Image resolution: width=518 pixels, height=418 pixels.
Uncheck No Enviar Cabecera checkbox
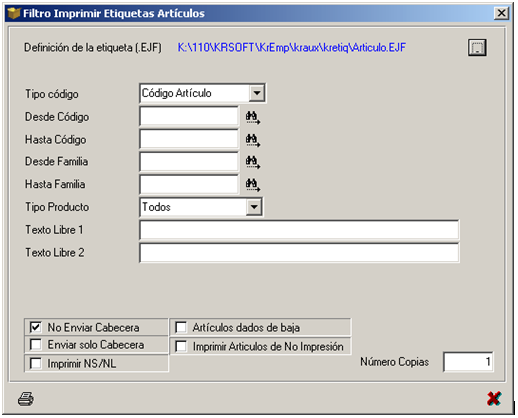coord(35,327)
